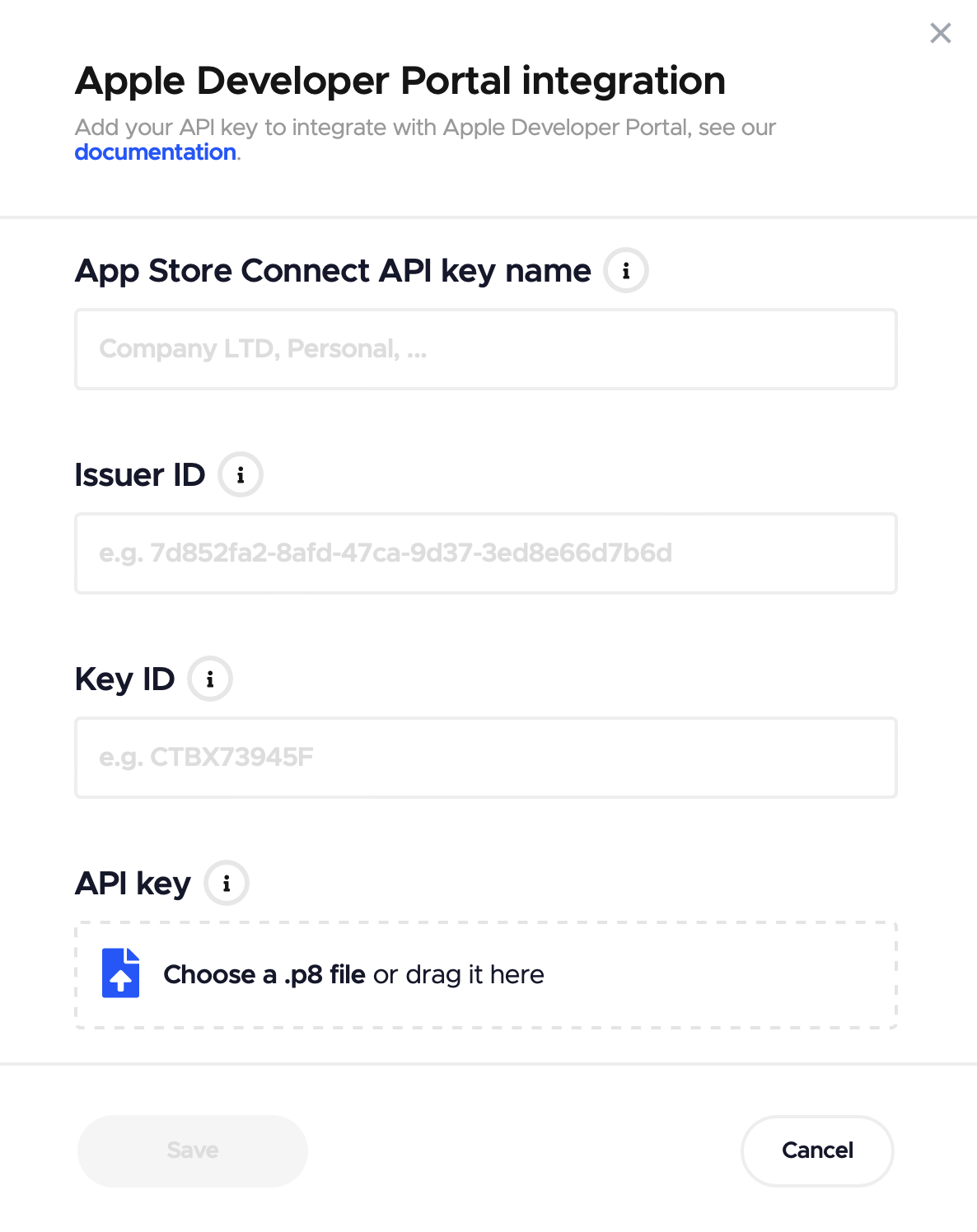
Task: Select the Issuer ID text field
Action: point(486,553)
